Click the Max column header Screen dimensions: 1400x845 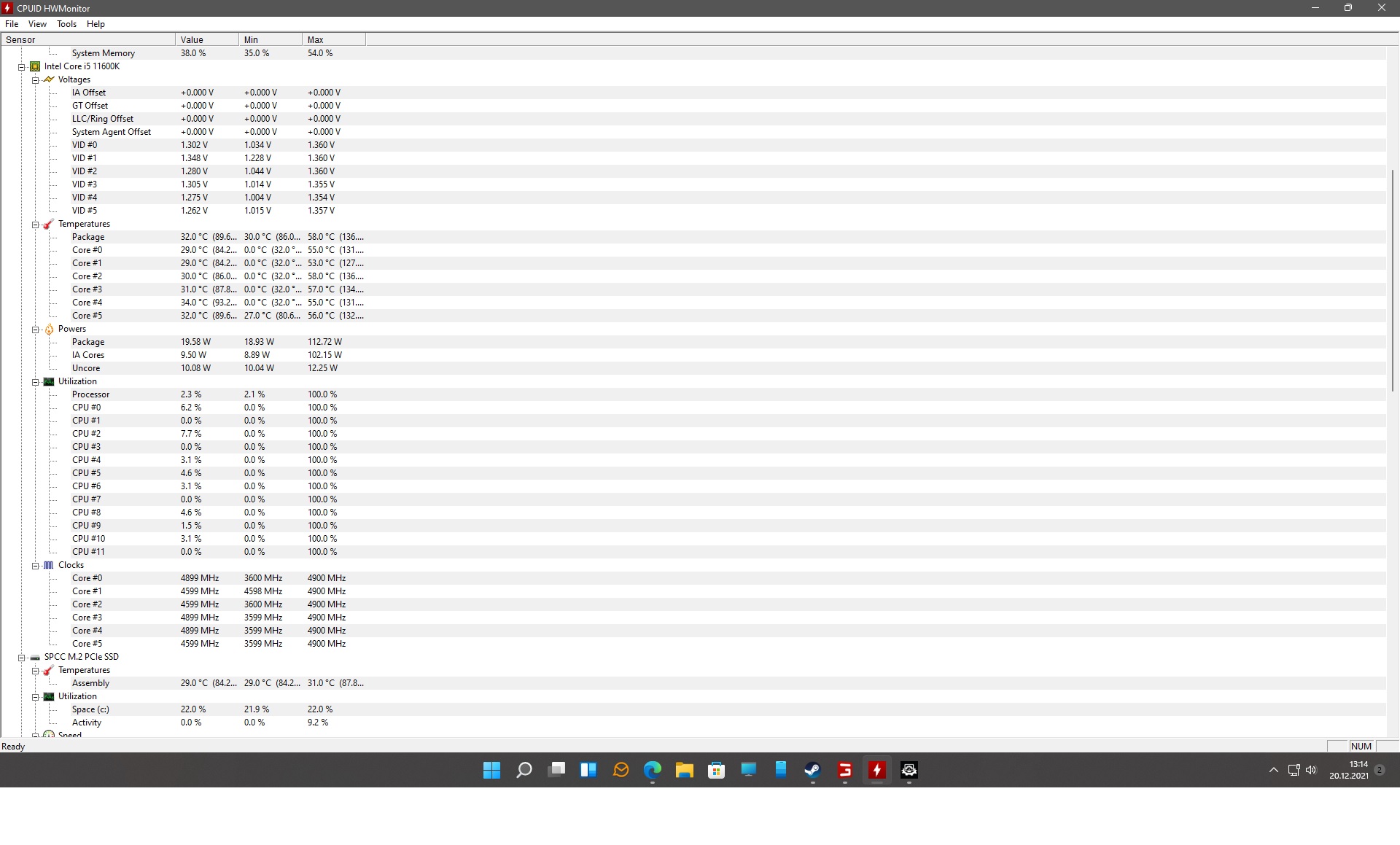pyautogui.click(x=333, y=39)
